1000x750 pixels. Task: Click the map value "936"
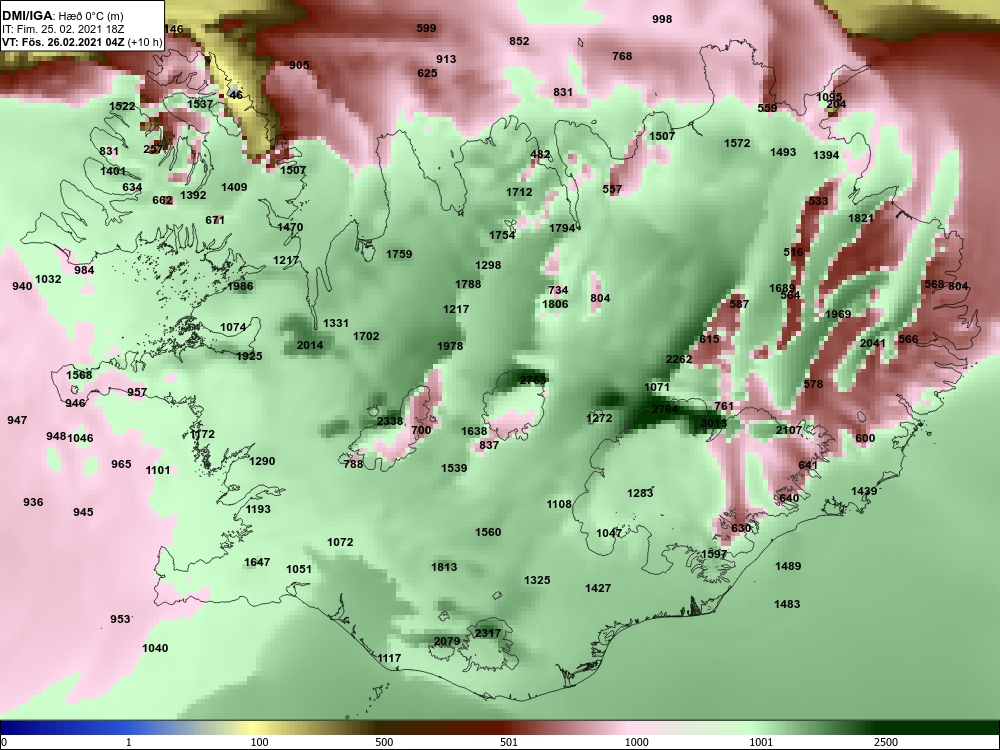click(33, 502)
